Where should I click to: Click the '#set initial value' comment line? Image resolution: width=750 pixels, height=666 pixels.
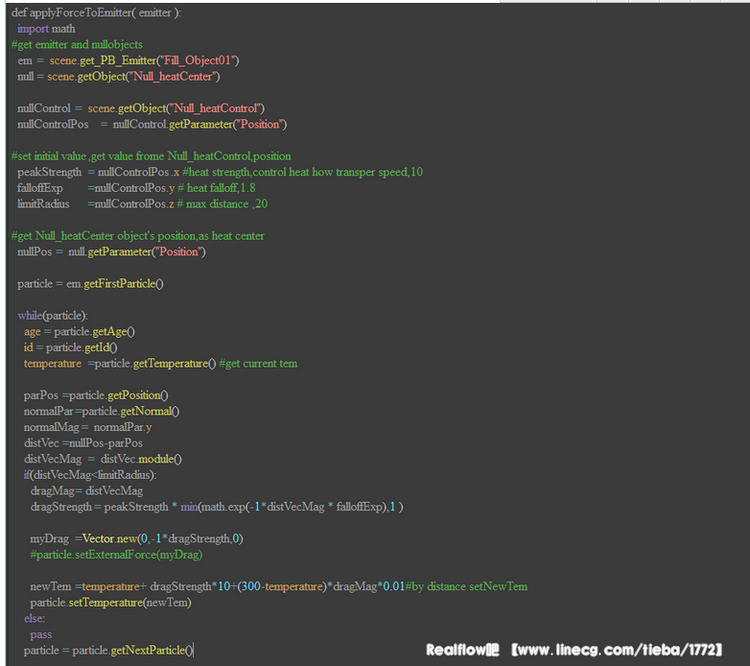[151, 156]
